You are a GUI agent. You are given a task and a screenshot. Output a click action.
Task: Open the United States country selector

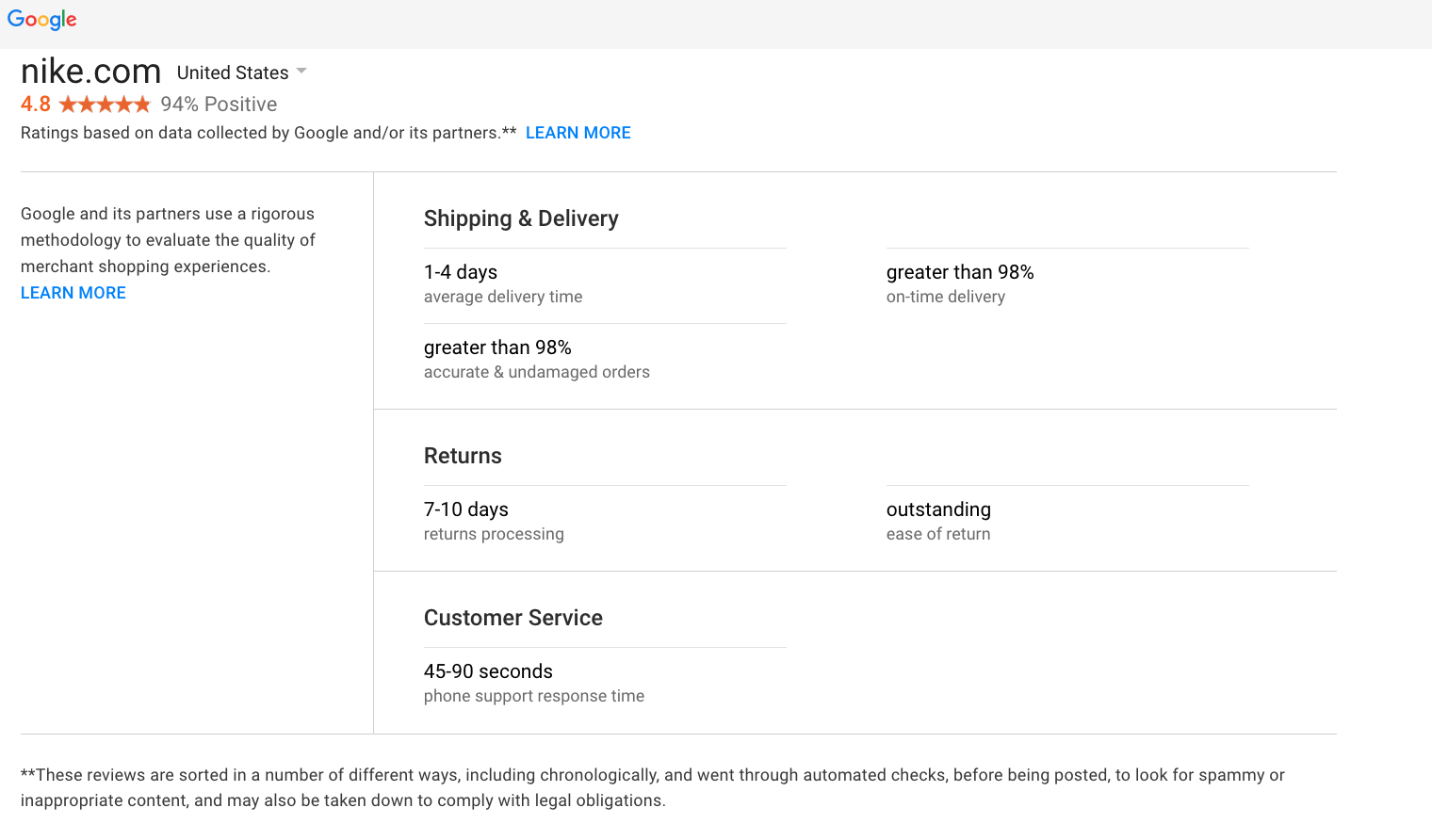point(234,73)
